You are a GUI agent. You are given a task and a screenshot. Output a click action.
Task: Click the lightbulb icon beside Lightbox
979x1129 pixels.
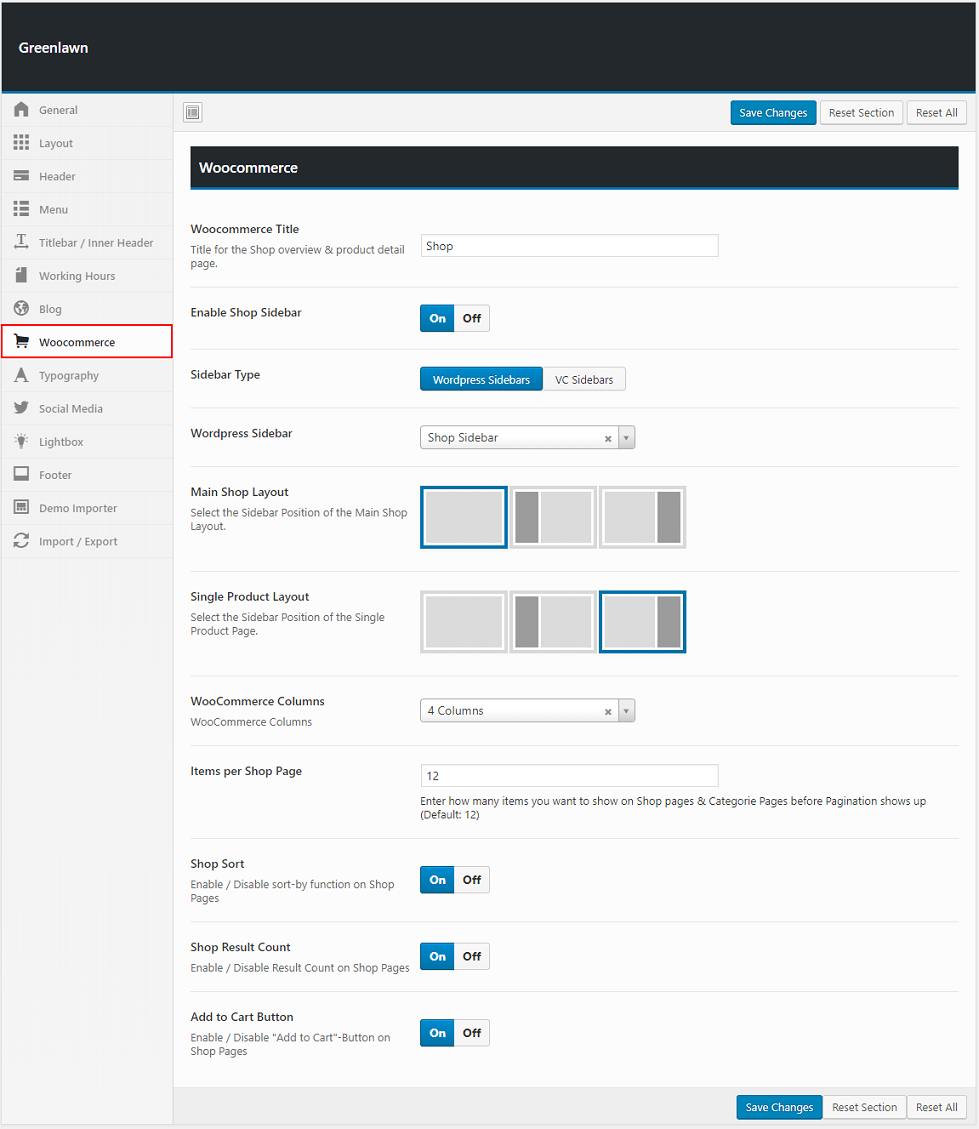point(21,441)
